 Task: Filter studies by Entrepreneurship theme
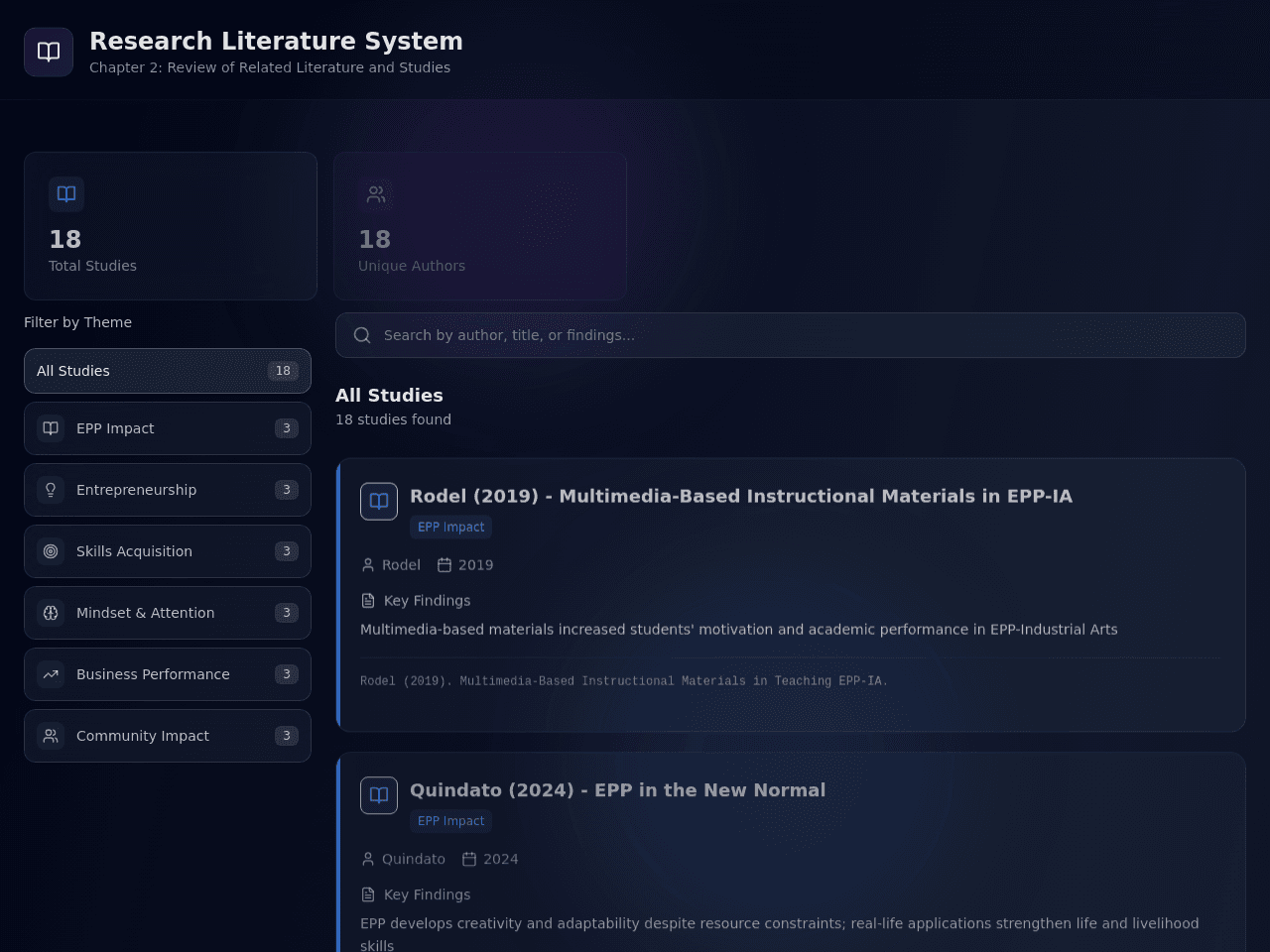coord(168,490)
